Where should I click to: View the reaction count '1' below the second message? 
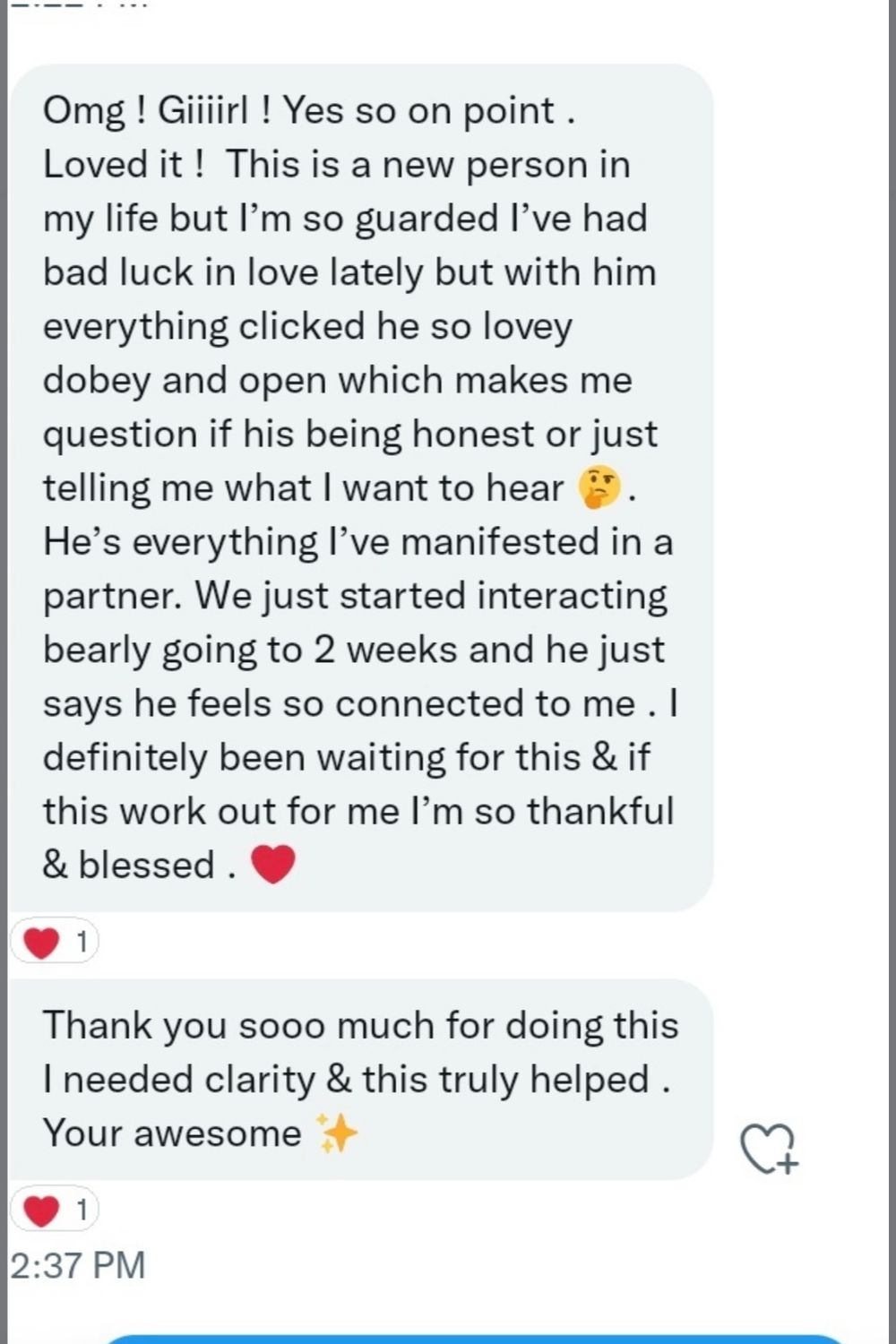[82, 1210]
